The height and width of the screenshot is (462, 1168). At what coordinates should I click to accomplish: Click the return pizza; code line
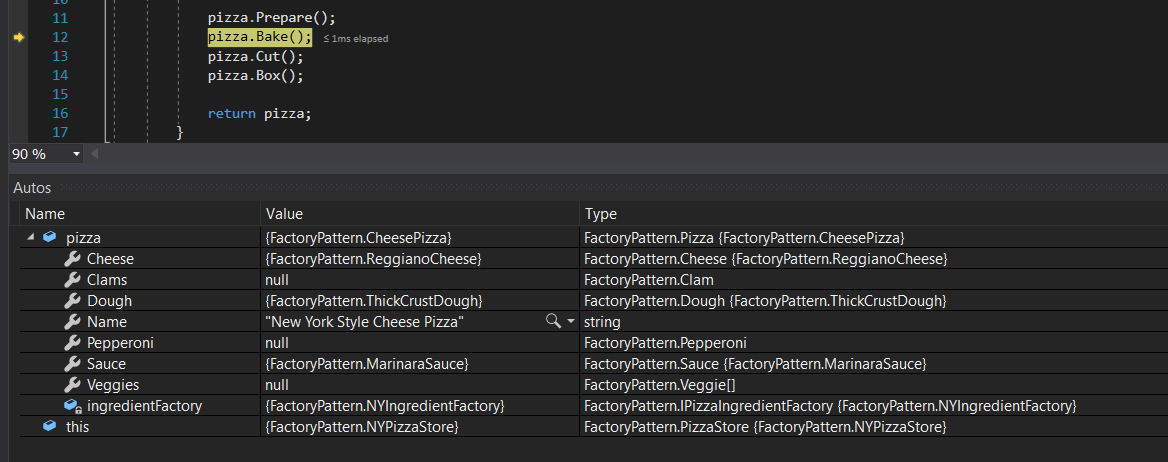click(x=259, y=113)
